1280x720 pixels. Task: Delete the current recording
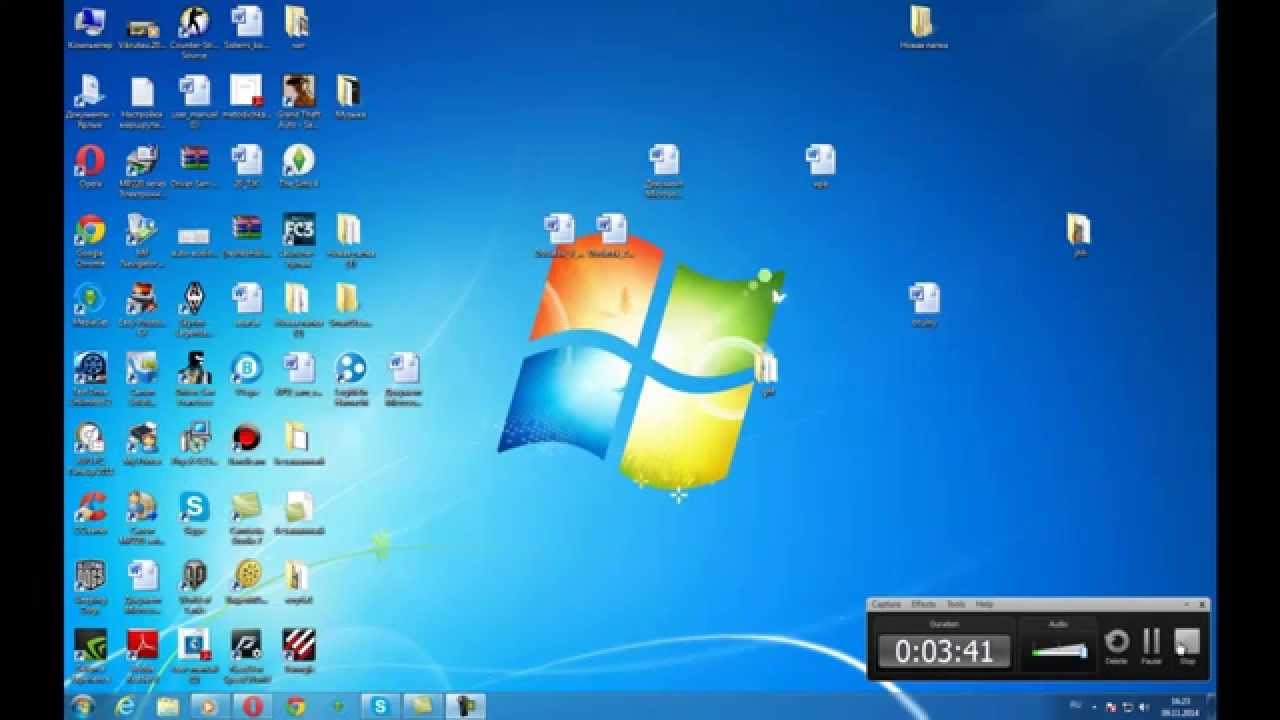(x=1116, y=645)
